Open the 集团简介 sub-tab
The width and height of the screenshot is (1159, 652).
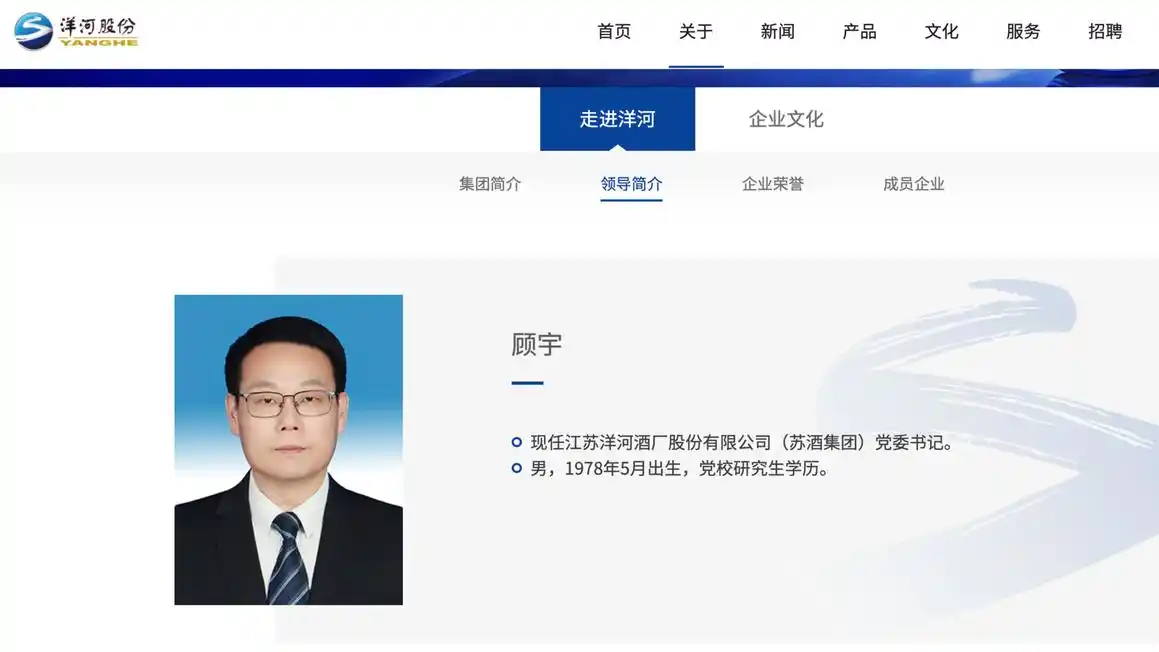tap(490, 184)
